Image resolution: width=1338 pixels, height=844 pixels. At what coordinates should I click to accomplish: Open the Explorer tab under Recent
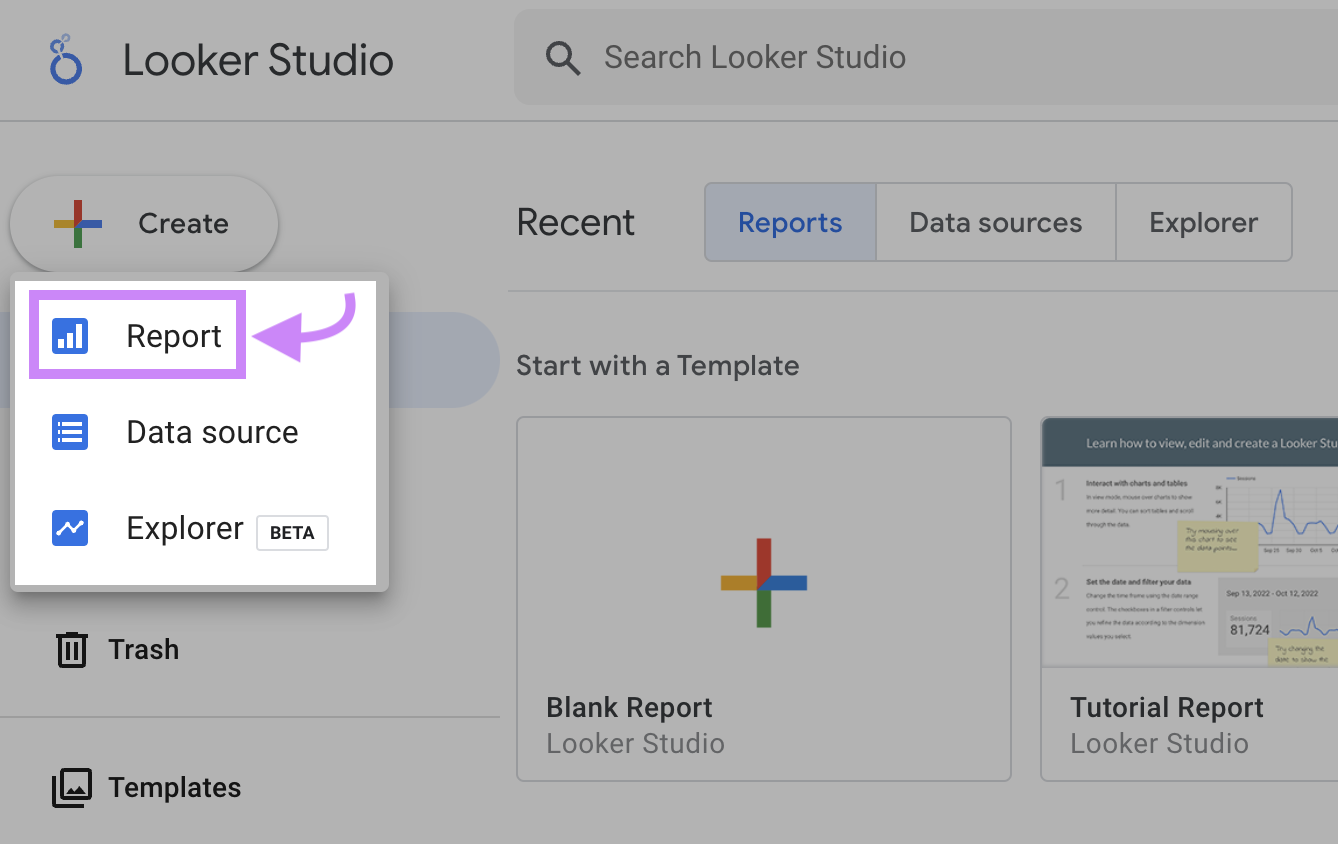point(1204,222)
